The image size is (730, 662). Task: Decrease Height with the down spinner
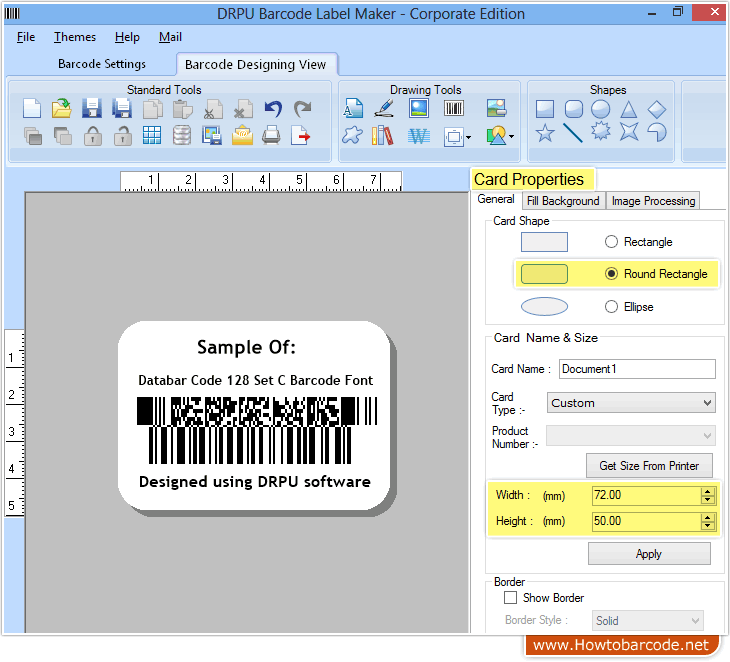708,525
